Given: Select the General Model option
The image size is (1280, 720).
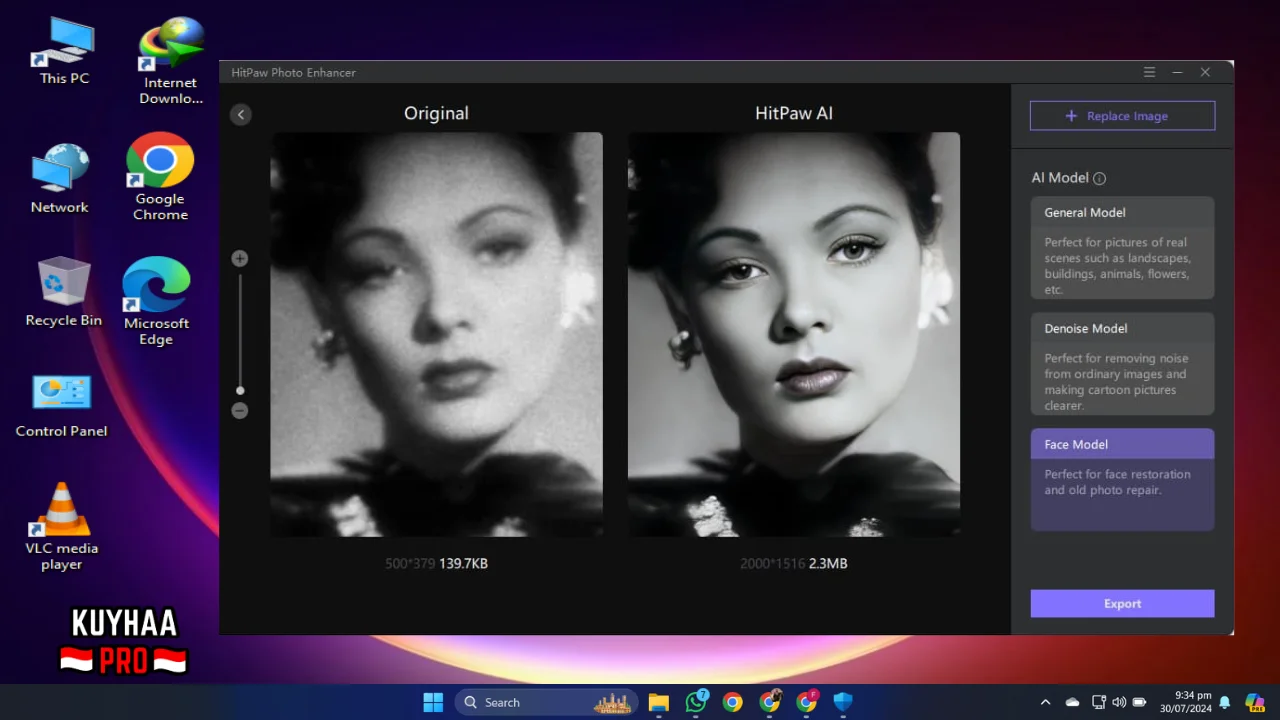Looking at the screenshot, I should tap(1122, 248).
